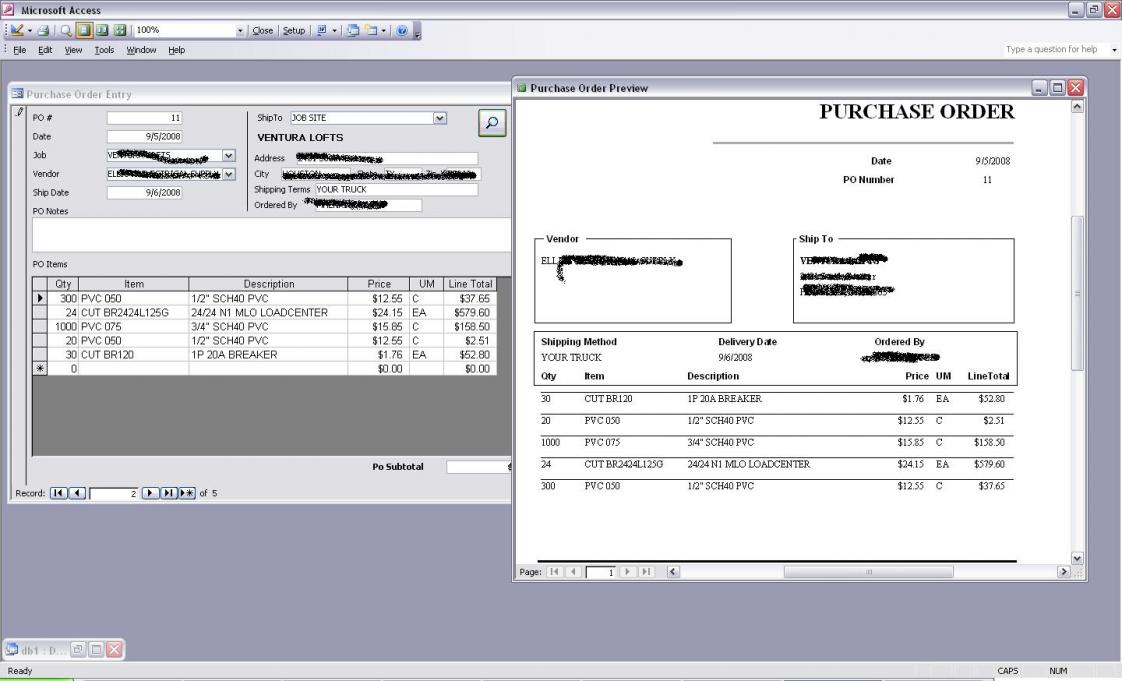Click the Setup toolbar button
1122x681 pixels.
tap(293, 30)
